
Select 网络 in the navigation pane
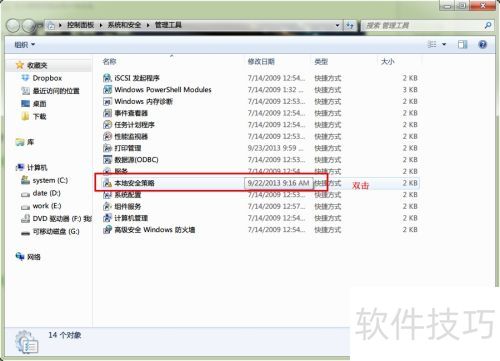tap(34, 257)
